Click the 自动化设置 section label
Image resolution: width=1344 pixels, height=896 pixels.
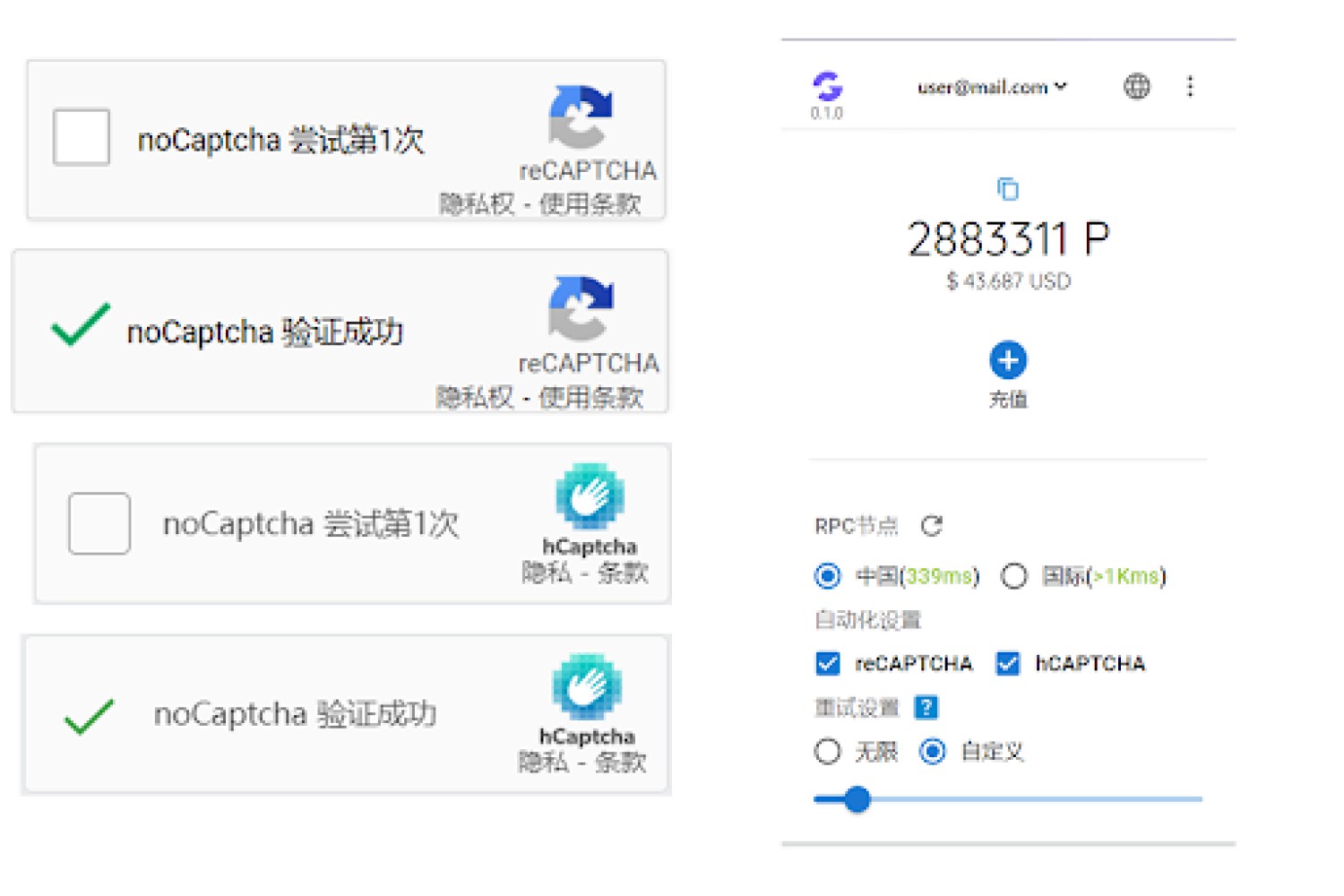tap(868, 620)
